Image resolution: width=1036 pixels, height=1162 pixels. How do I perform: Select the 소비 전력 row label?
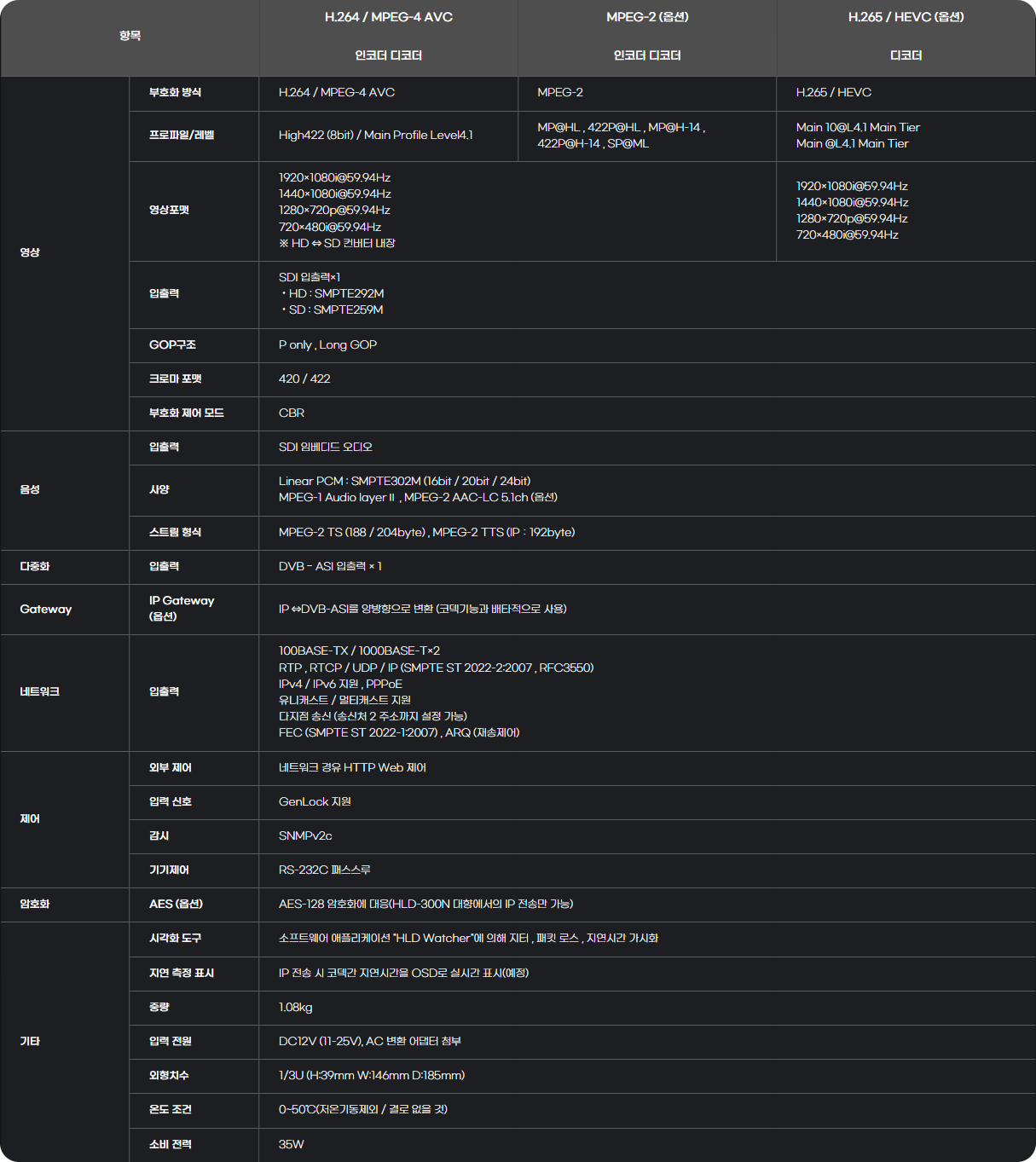pyautogui.click(x=170, y=1144)
